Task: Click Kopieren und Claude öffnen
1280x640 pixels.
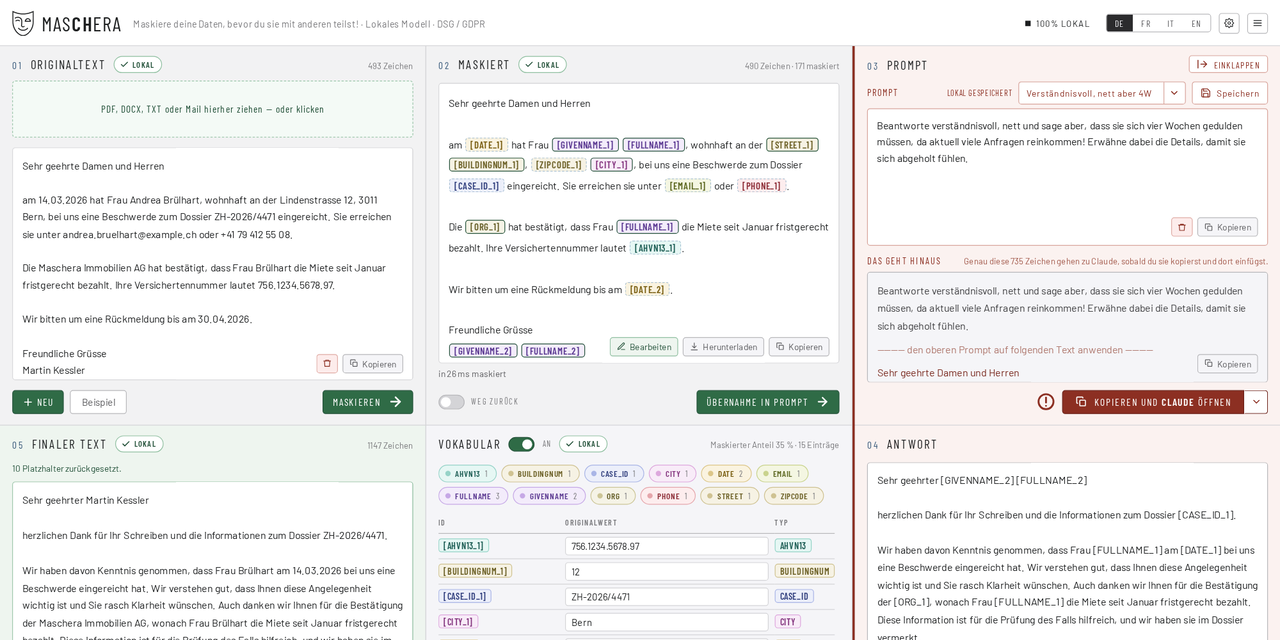Action: 1153,402
